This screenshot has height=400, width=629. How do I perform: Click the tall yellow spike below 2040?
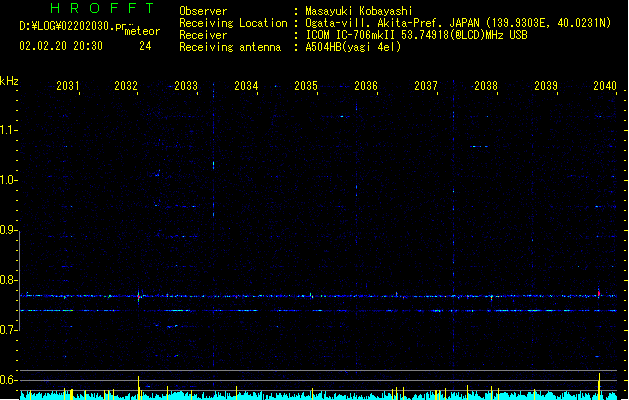coord(599,386)
